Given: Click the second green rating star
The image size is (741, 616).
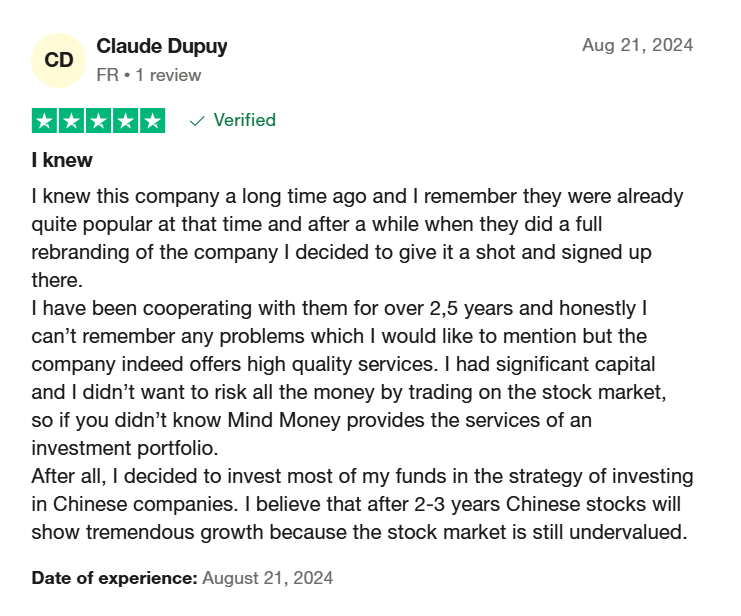Looking at the screenshot, I should tap(71, 121).
